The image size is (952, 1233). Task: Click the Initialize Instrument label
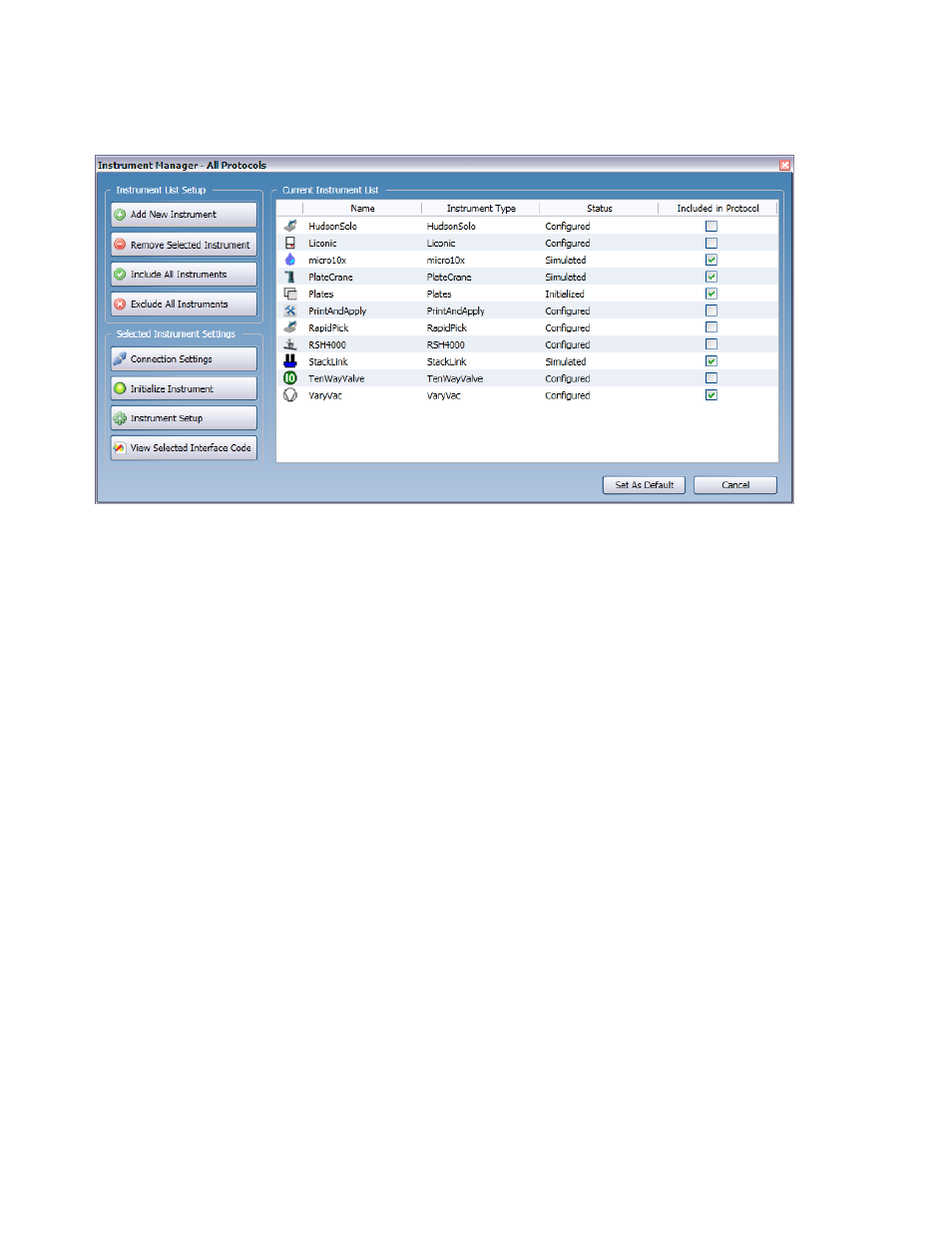coord(172,389)
